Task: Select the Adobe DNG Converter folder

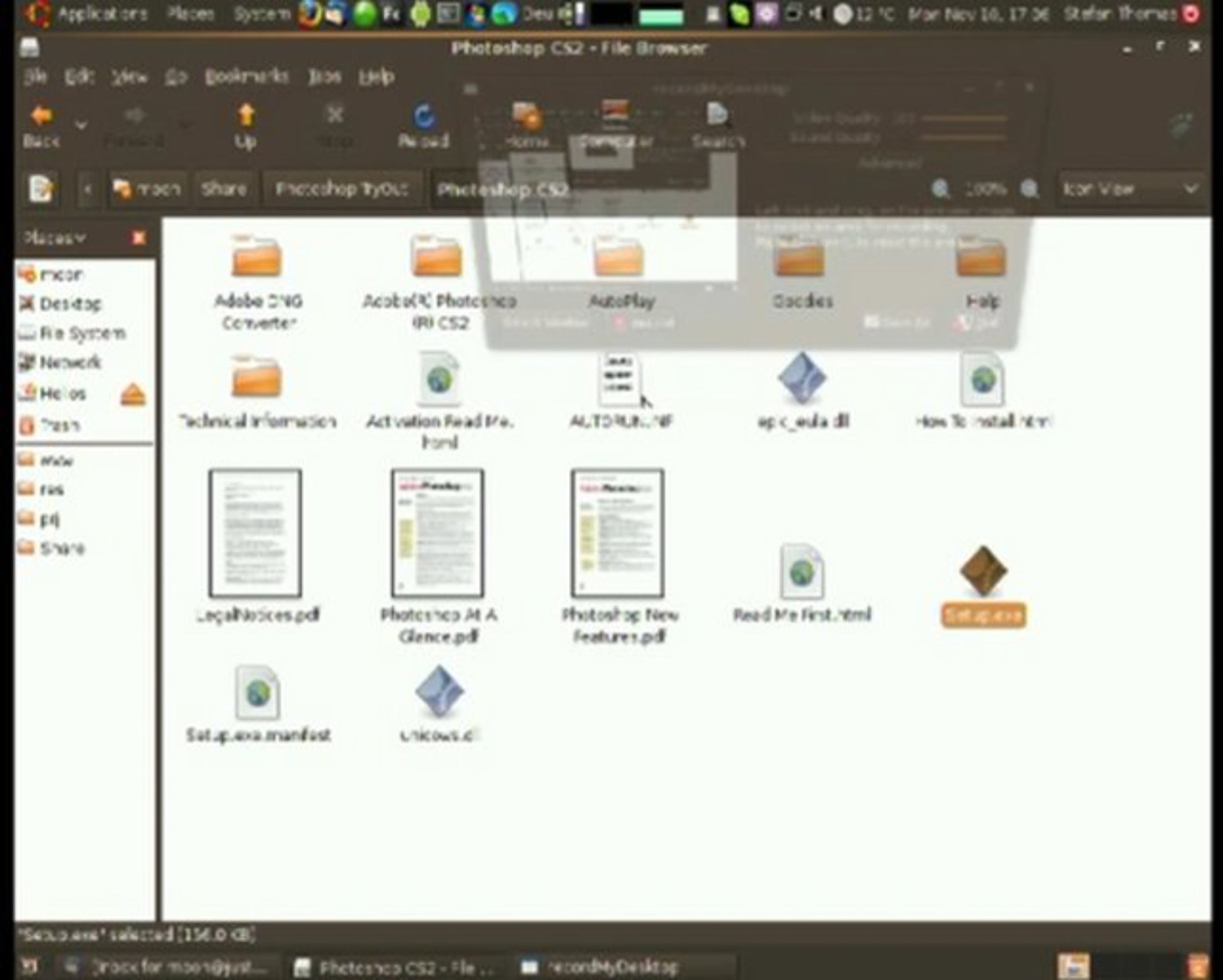Action: (x=257, y=257)
